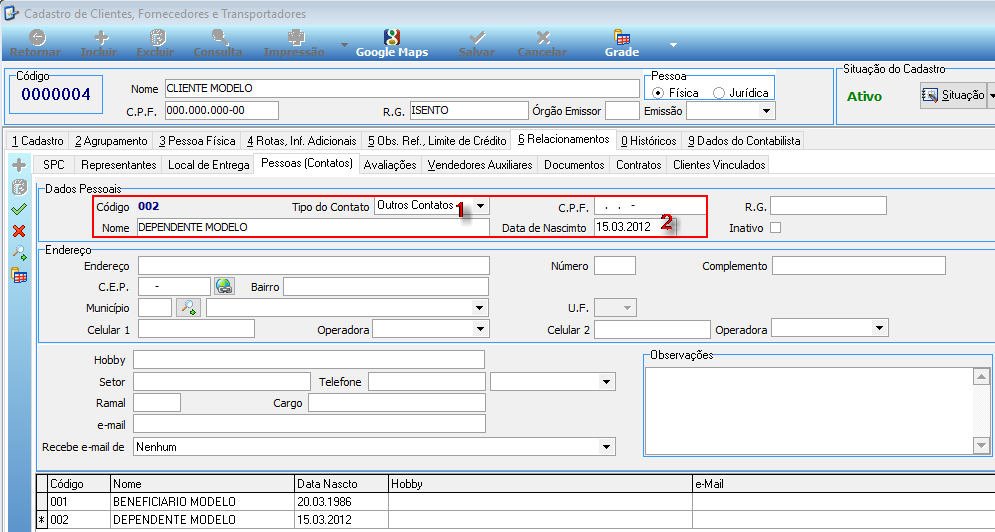
Task: Click the Hobby input field
Action: click(x=309, y=360)
